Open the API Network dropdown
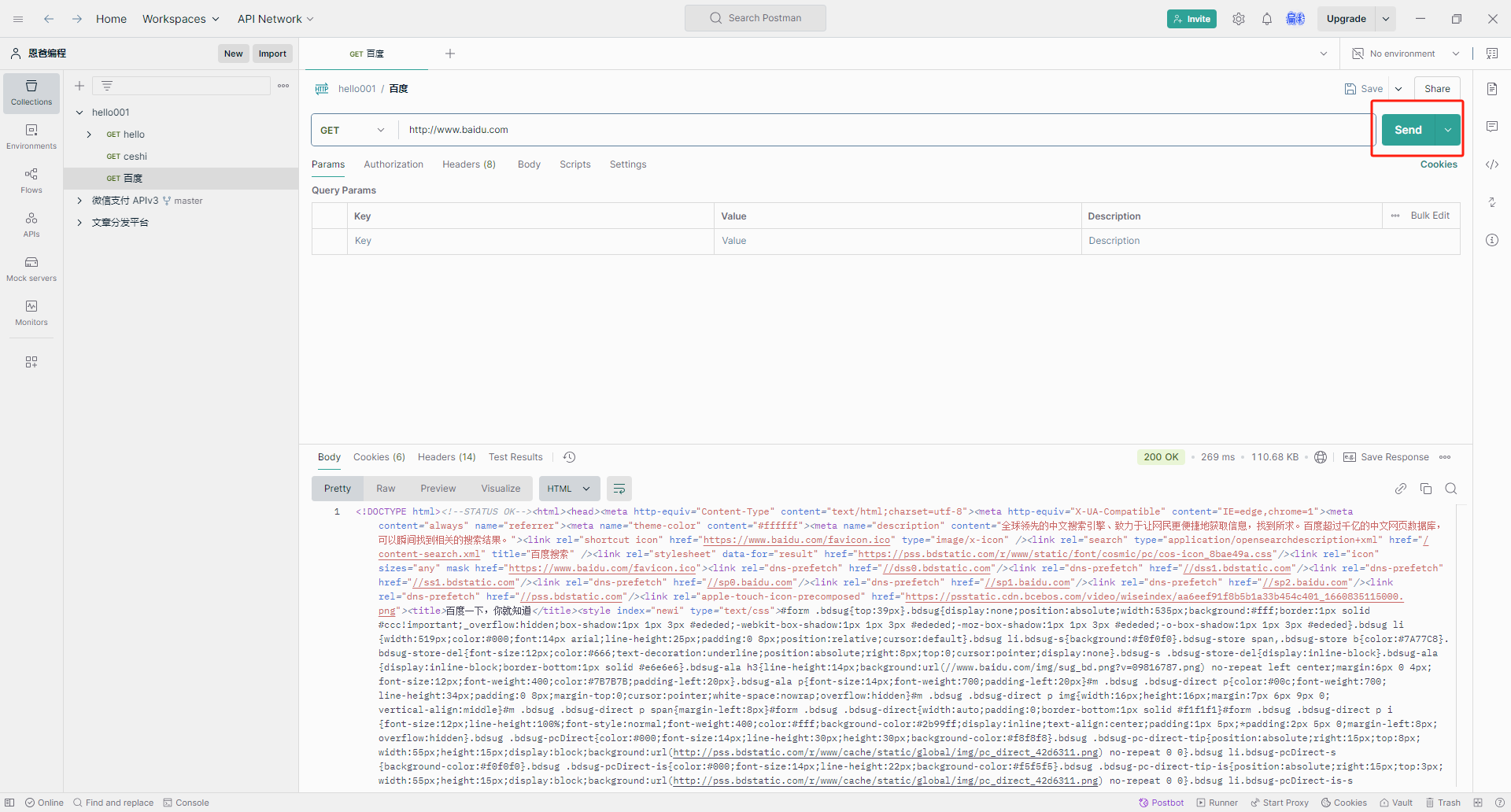 275,19
